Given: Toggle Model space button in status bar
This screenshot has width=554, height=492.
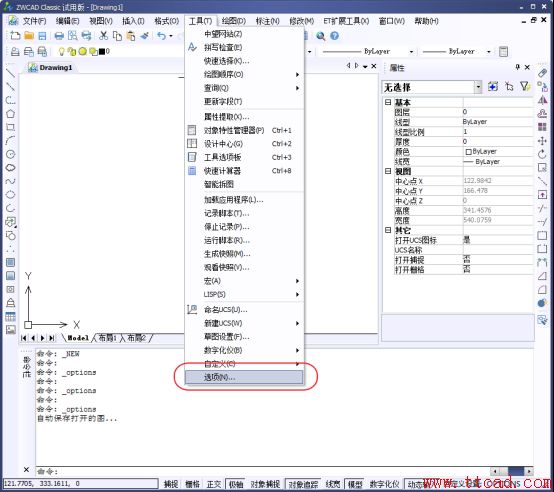Looking at the screenshot, I should point(355,484).
